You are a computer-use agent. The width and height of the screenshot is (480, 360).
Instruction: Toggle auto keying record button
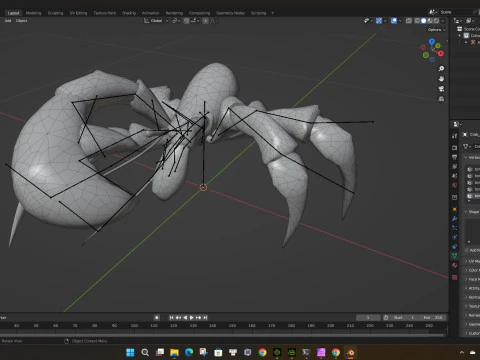tap(157, 317)
